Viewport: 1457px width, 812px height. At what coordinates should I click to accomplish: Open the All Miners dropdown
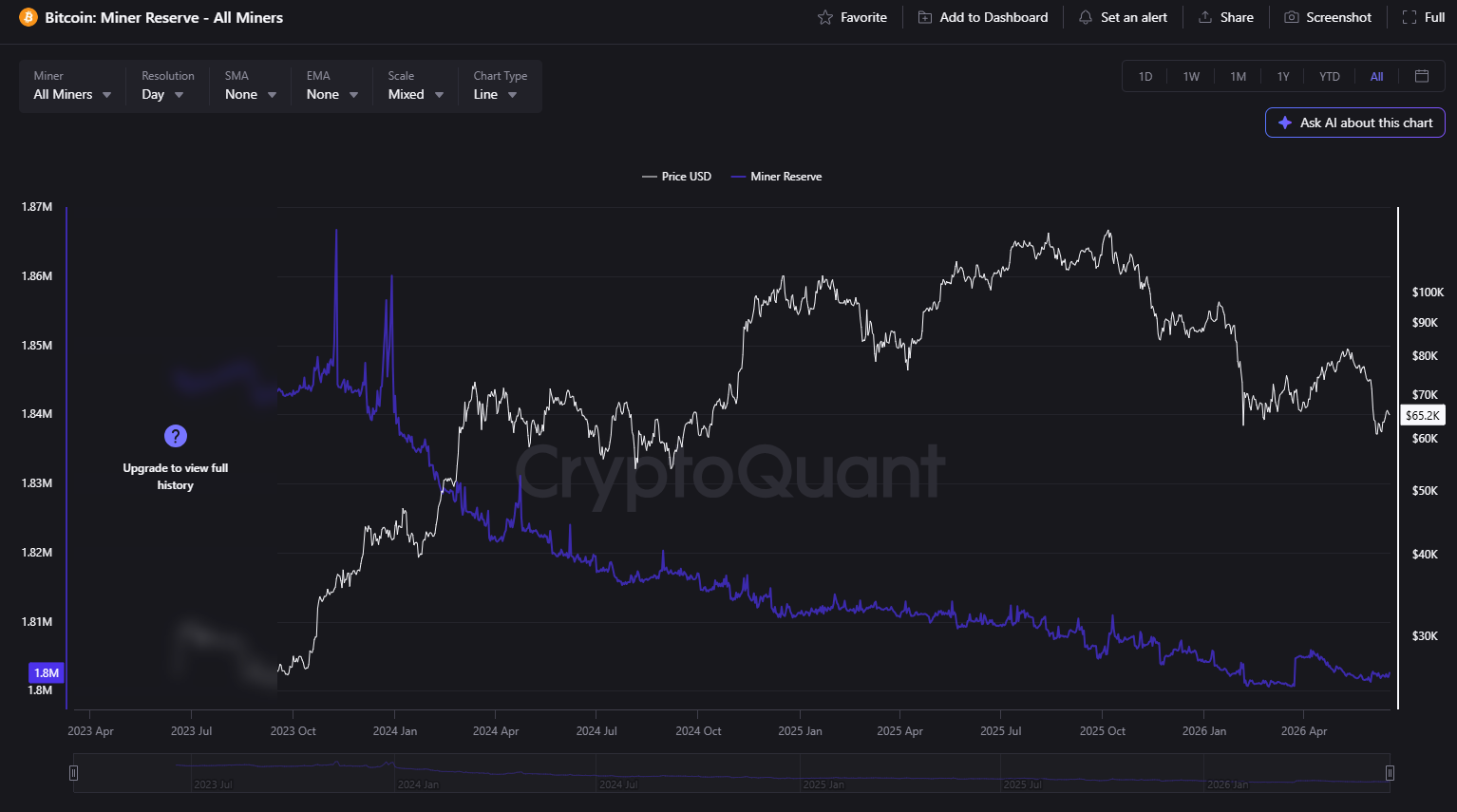pos(72,86)
